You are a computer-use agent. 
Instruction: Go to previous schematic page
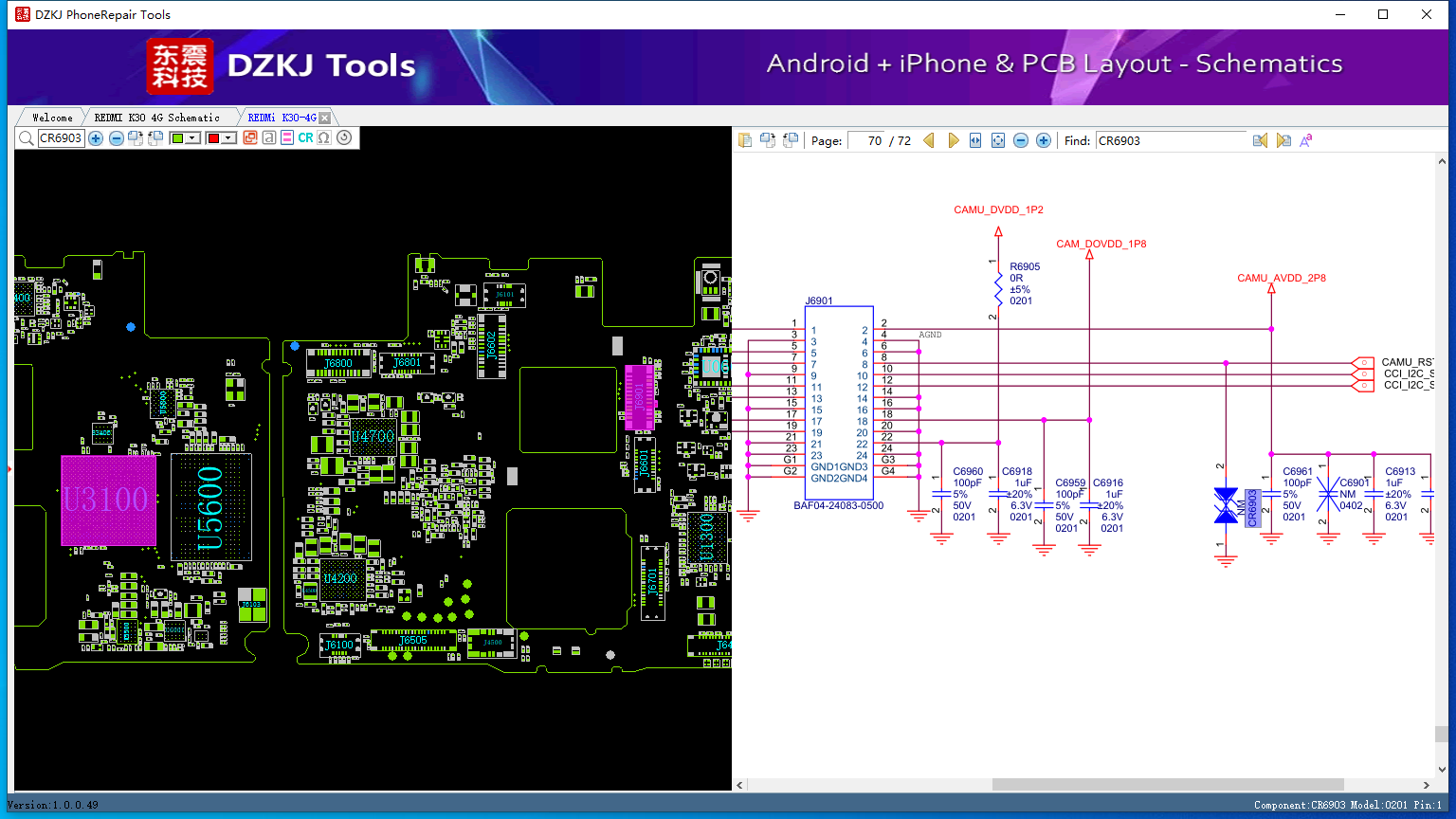[929, 140]
